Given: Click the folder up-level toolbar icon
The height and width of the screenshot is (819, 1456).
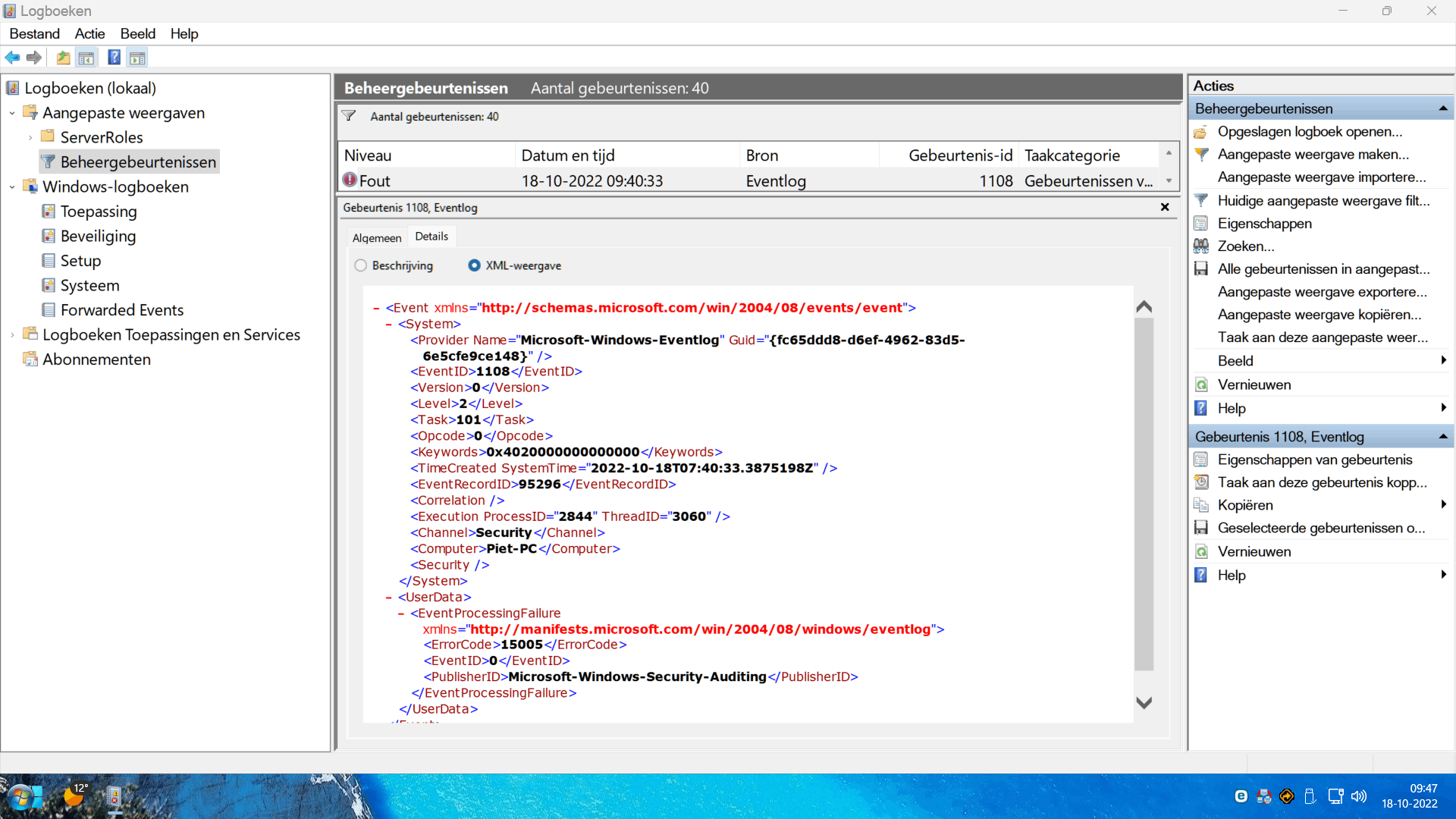Looking at the screenshot, I should 63,58.
